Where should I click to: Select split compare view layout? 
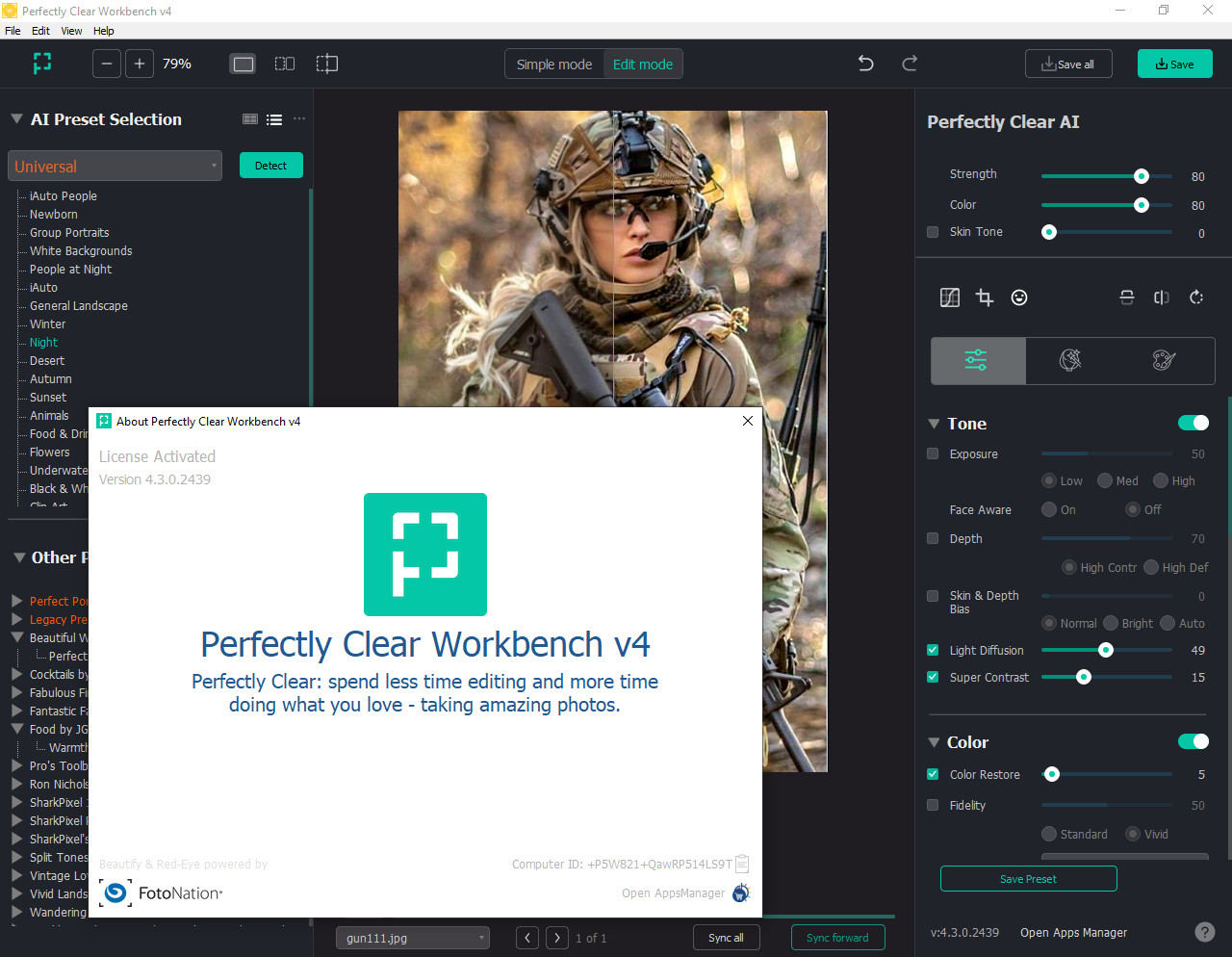click(x=327, y=64)
